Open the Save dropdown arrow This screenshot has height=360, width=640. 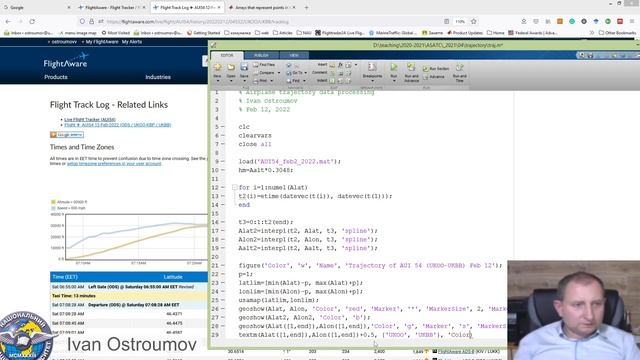(x=244, y=81)
